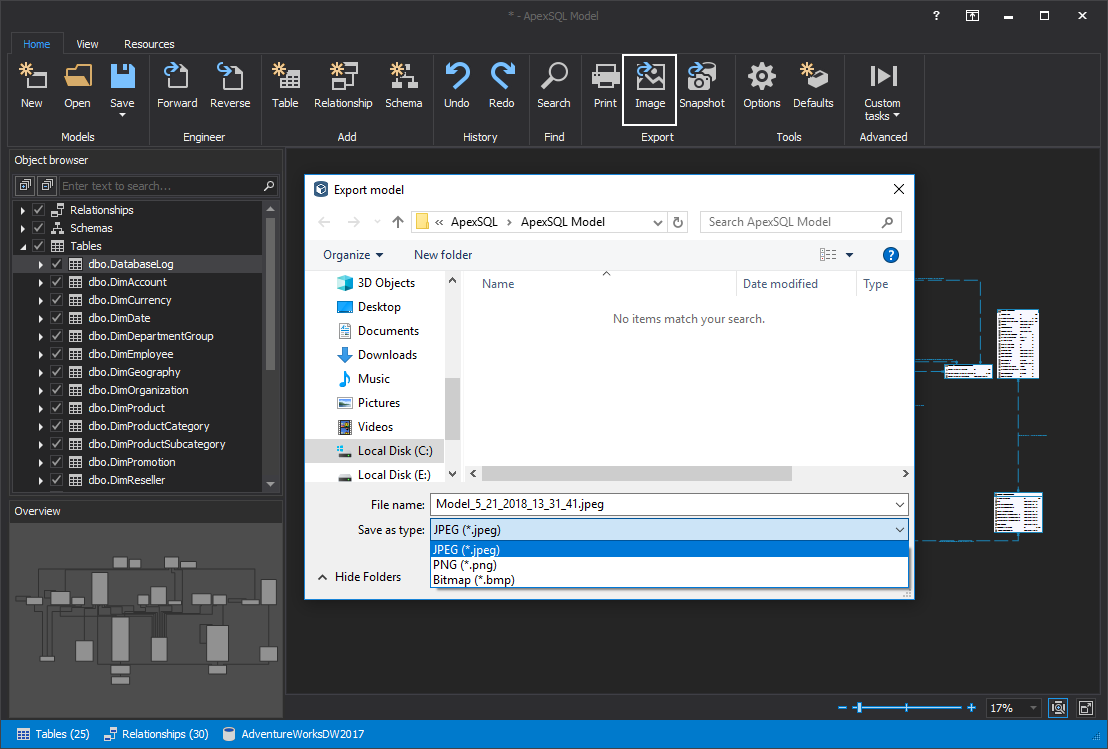
Task: Toggle dbo.DimProduct checkbox
Action: (57, 408)
